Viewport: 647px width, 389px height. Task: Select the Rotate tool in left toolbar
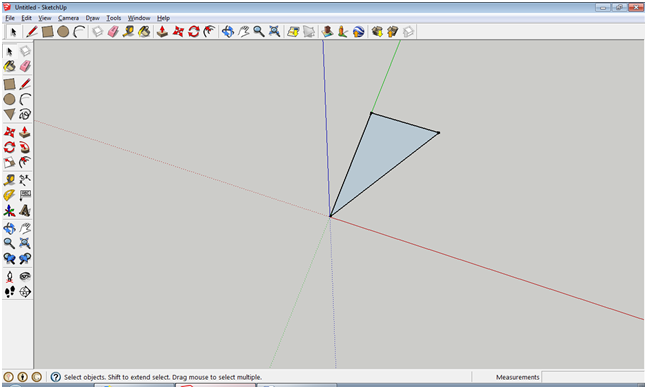coord(9,147)
